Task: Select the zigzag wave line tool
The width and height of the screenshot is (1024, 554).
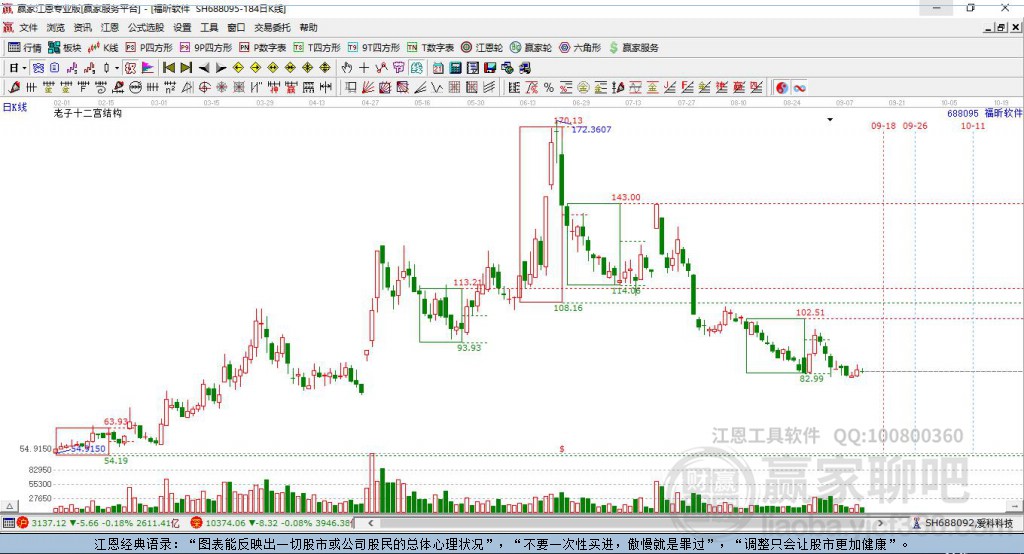Action: point(437,87)
